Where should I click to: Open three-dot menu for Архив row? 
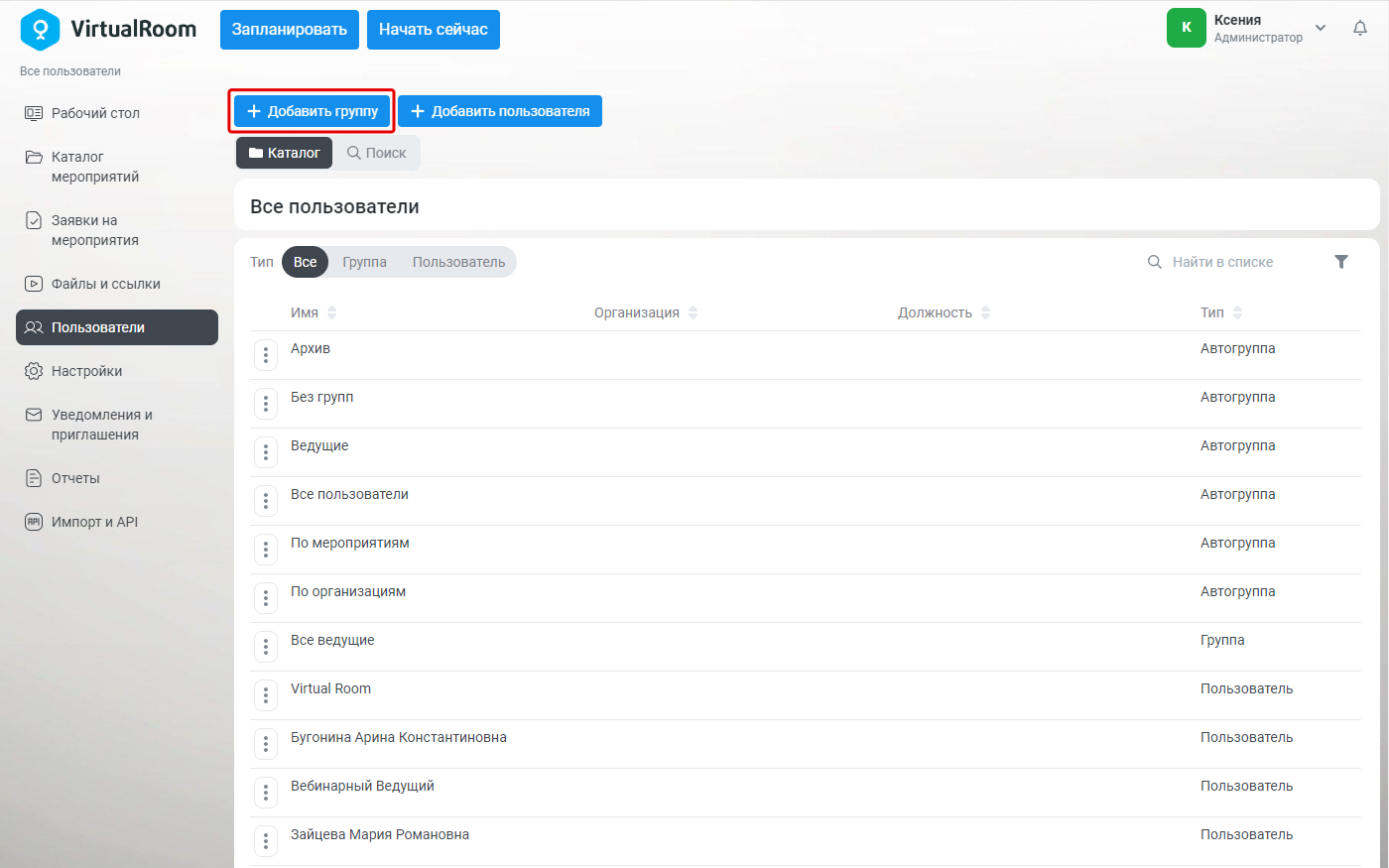click(x=266, y=355)
